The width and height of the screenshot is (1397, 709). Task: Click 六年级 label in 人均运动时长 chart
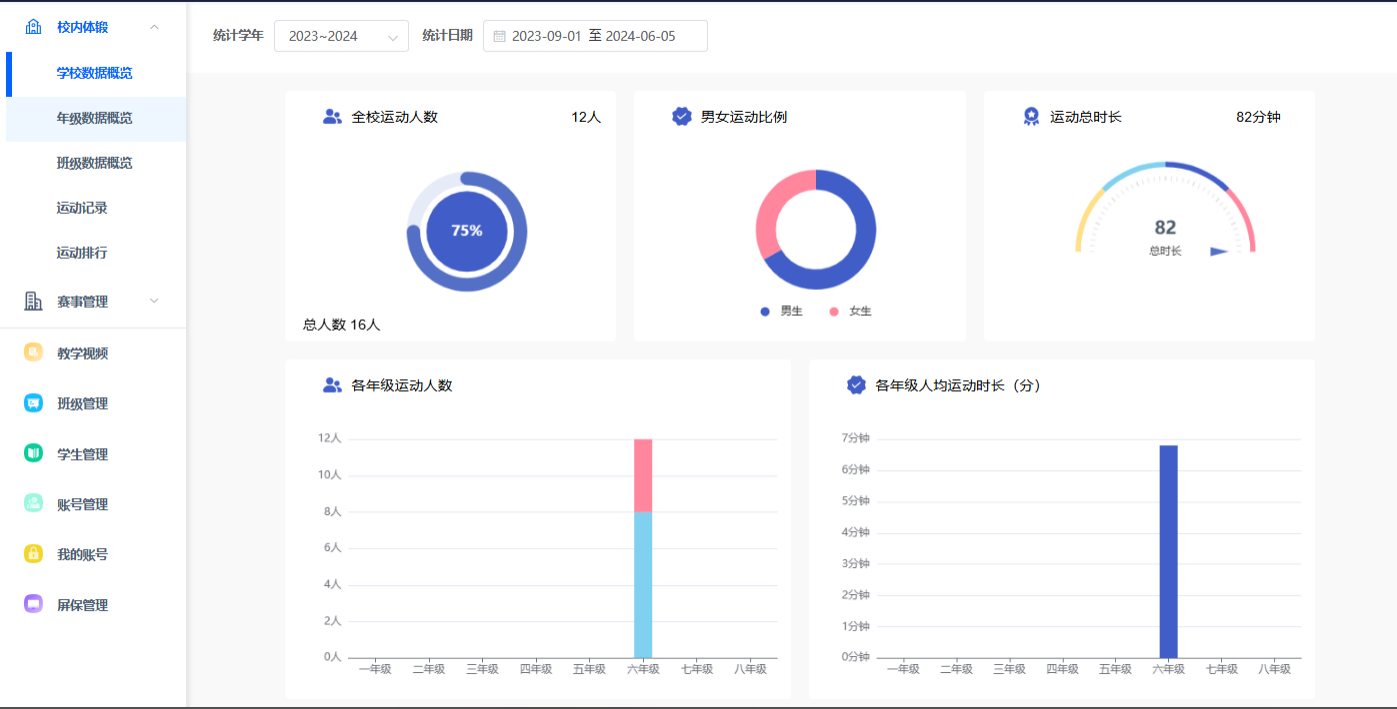coord(1168,669)
